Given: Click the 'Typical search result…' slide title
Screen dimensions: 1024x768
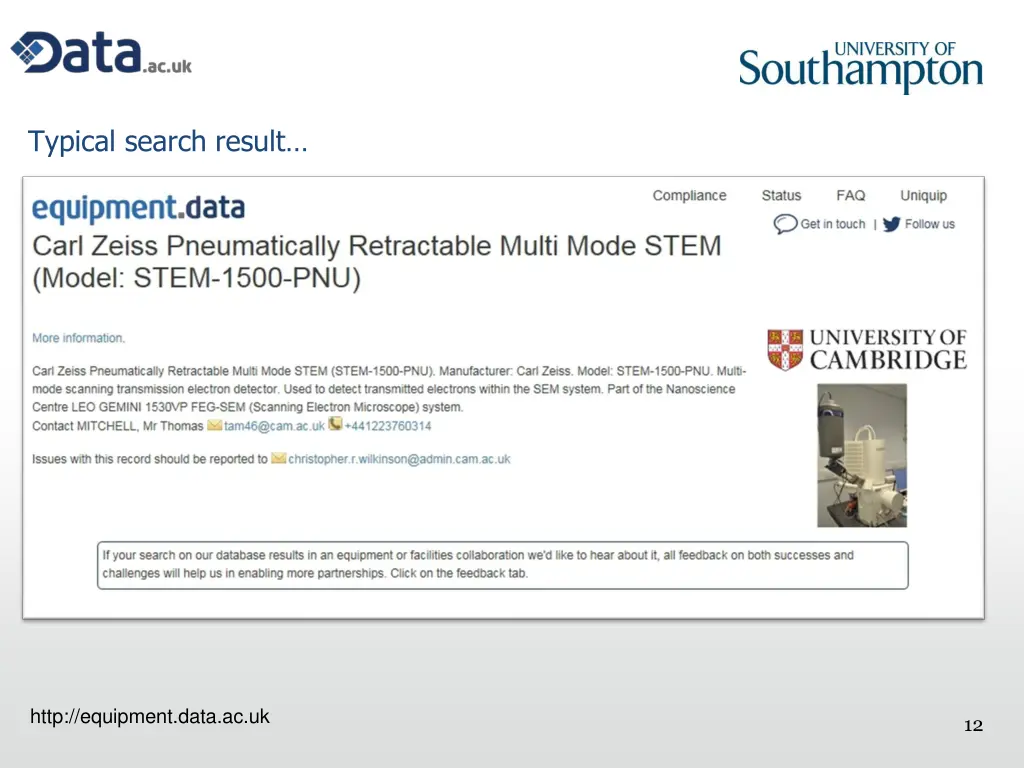Looking at the screenshot, I should pos(167,141).
